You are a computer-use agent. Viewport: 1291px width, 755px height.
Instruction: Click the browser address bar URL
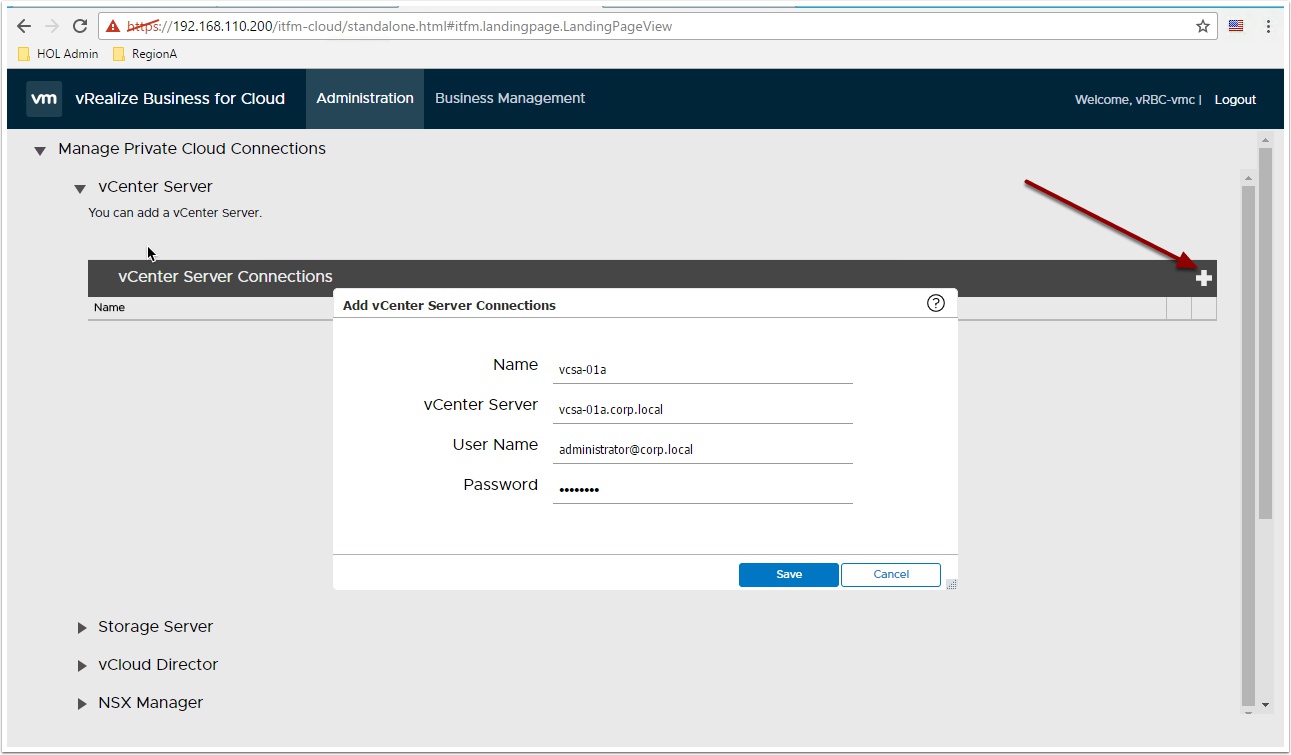[x=399, y=27]
